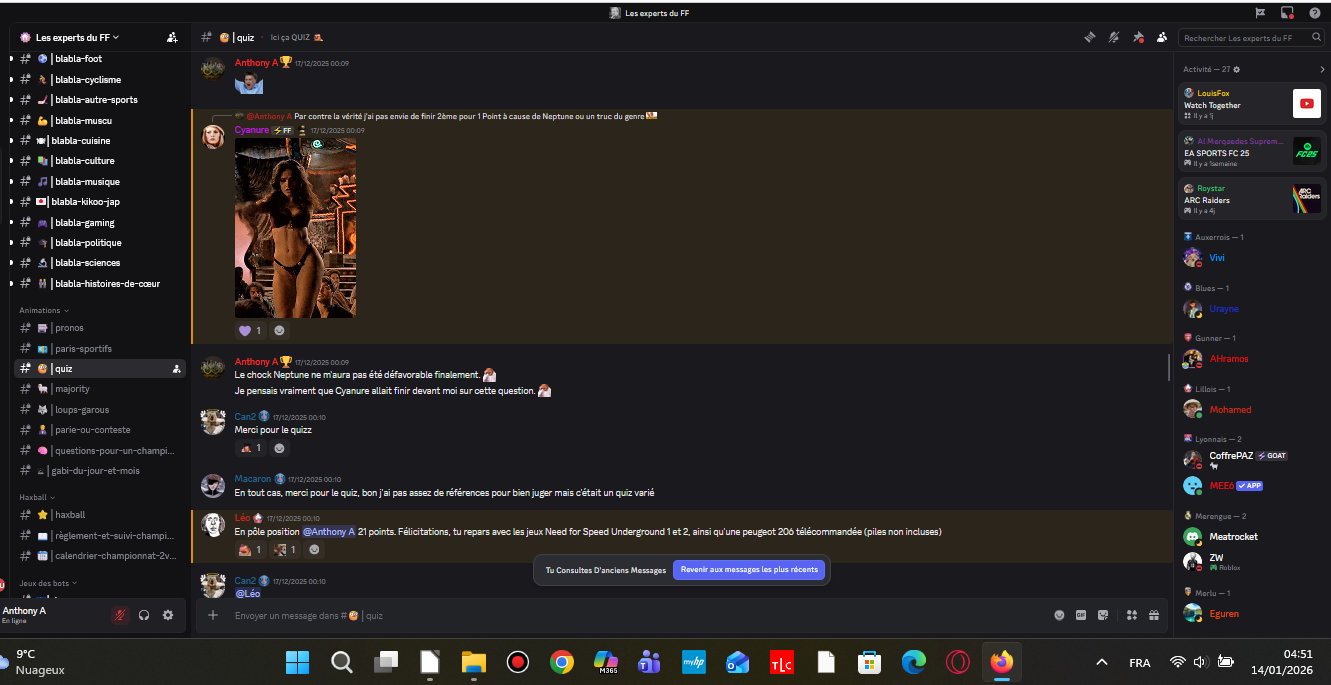This screenshot has height=685, width=1331.
Task: Open pinned messages in quiz channel
Action: click(1138, 38)
